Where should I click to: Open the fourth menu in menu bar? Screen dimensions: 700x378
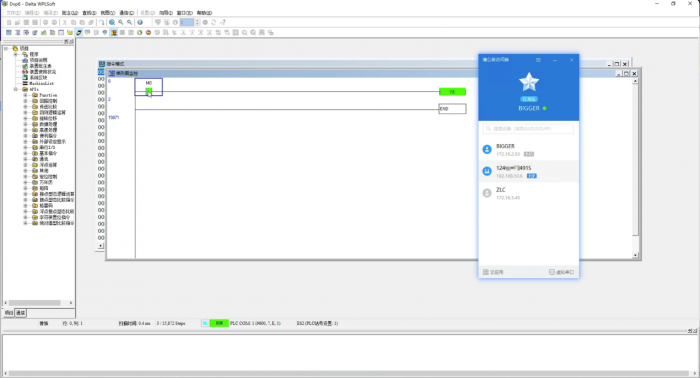pyautogui.click(x=70, y=12)
